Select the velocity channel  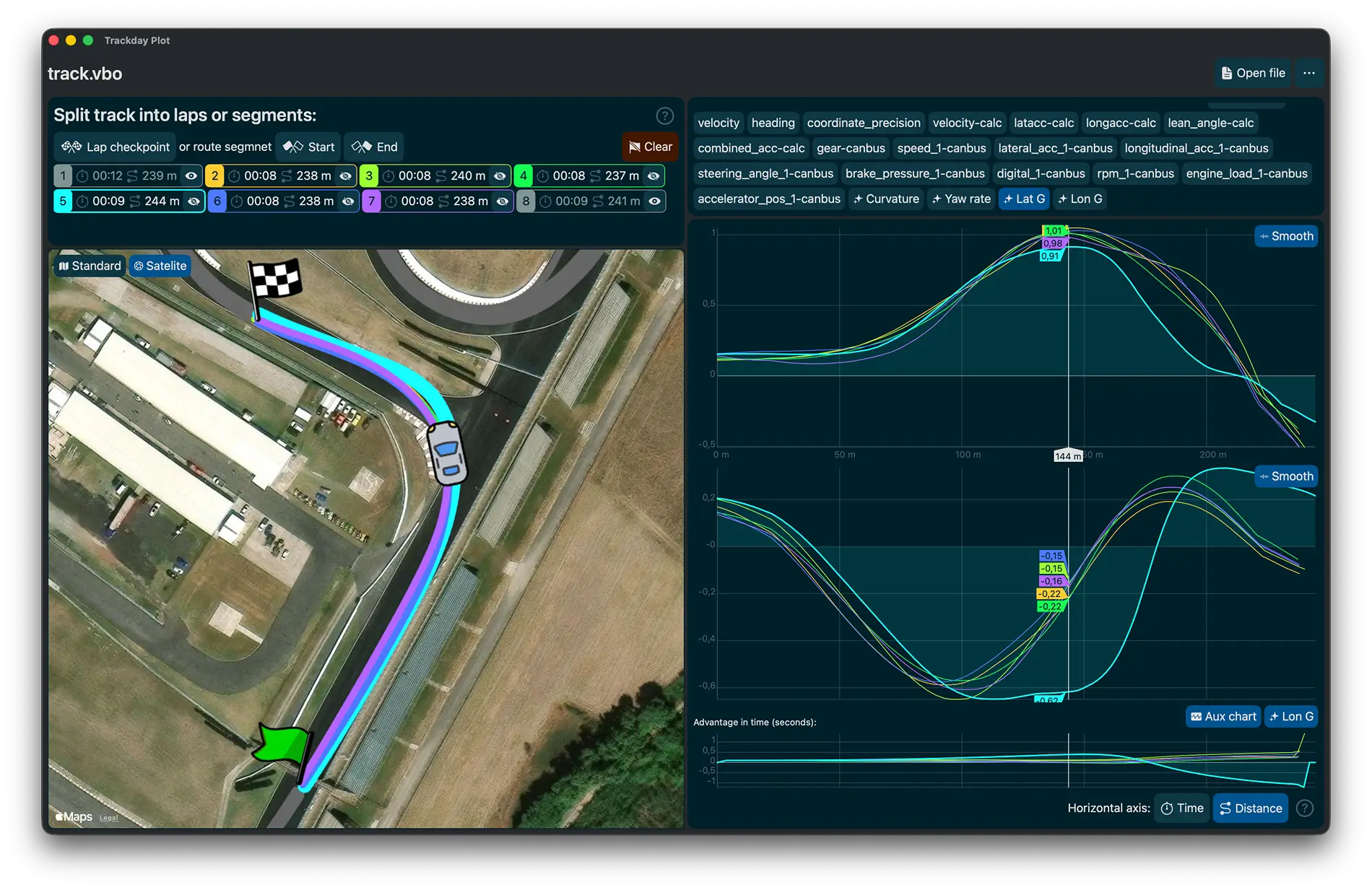718,123
